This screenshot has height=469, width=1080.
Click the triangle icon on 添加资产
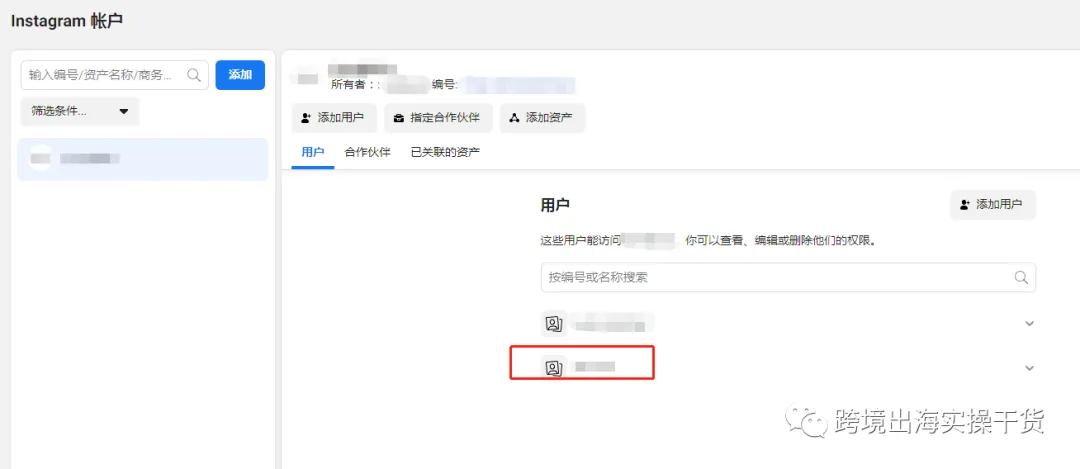tap(514, 118)
